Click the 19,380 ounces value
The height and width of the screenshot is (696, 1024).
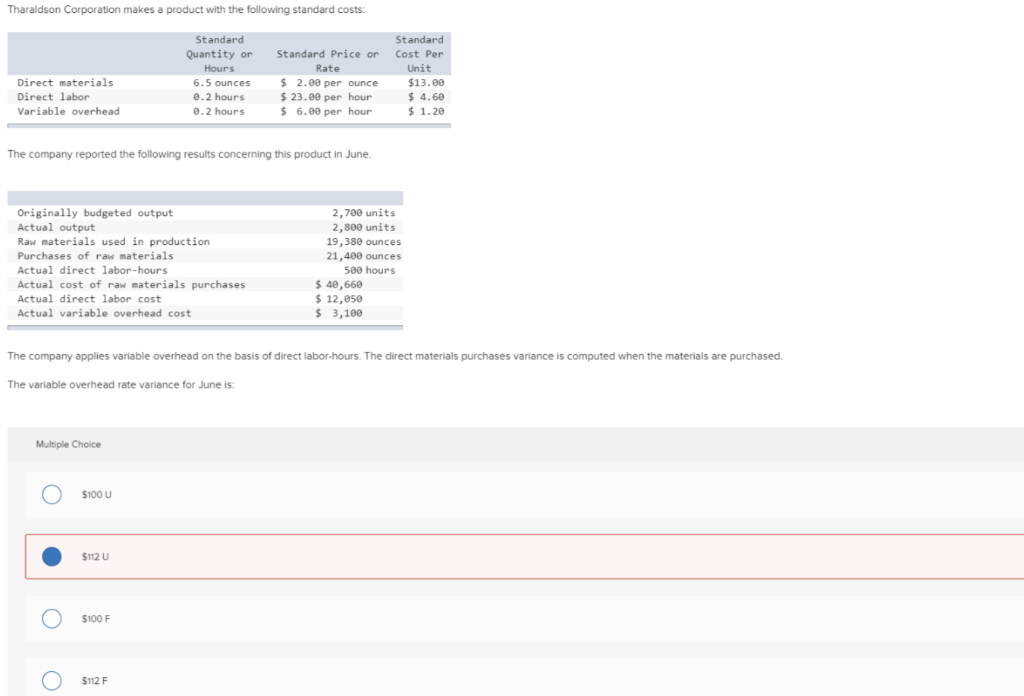point(364,242)
